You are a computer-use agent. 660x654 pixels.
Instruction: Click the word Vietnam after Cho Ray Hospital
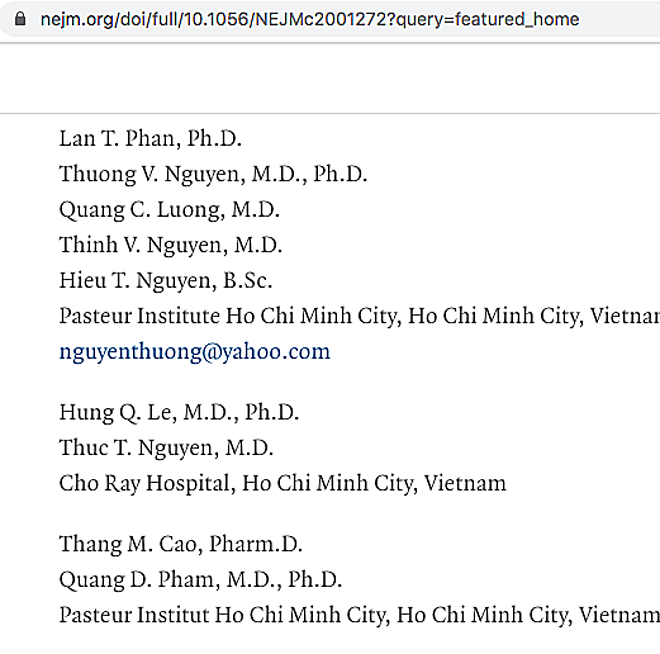(x=465, y=483)
